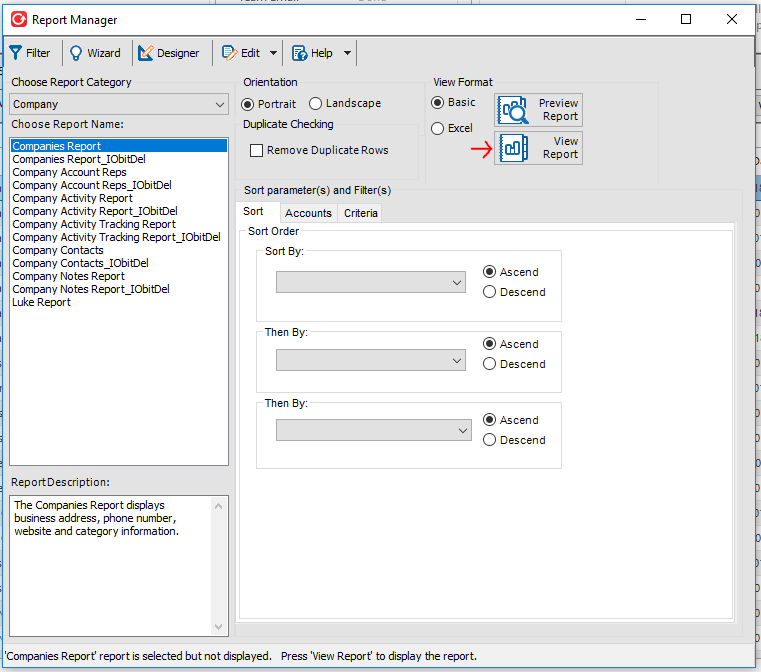Screen dimensions: 761x672
Task: Click the View Report chart icon
Action: click(513, 148)
